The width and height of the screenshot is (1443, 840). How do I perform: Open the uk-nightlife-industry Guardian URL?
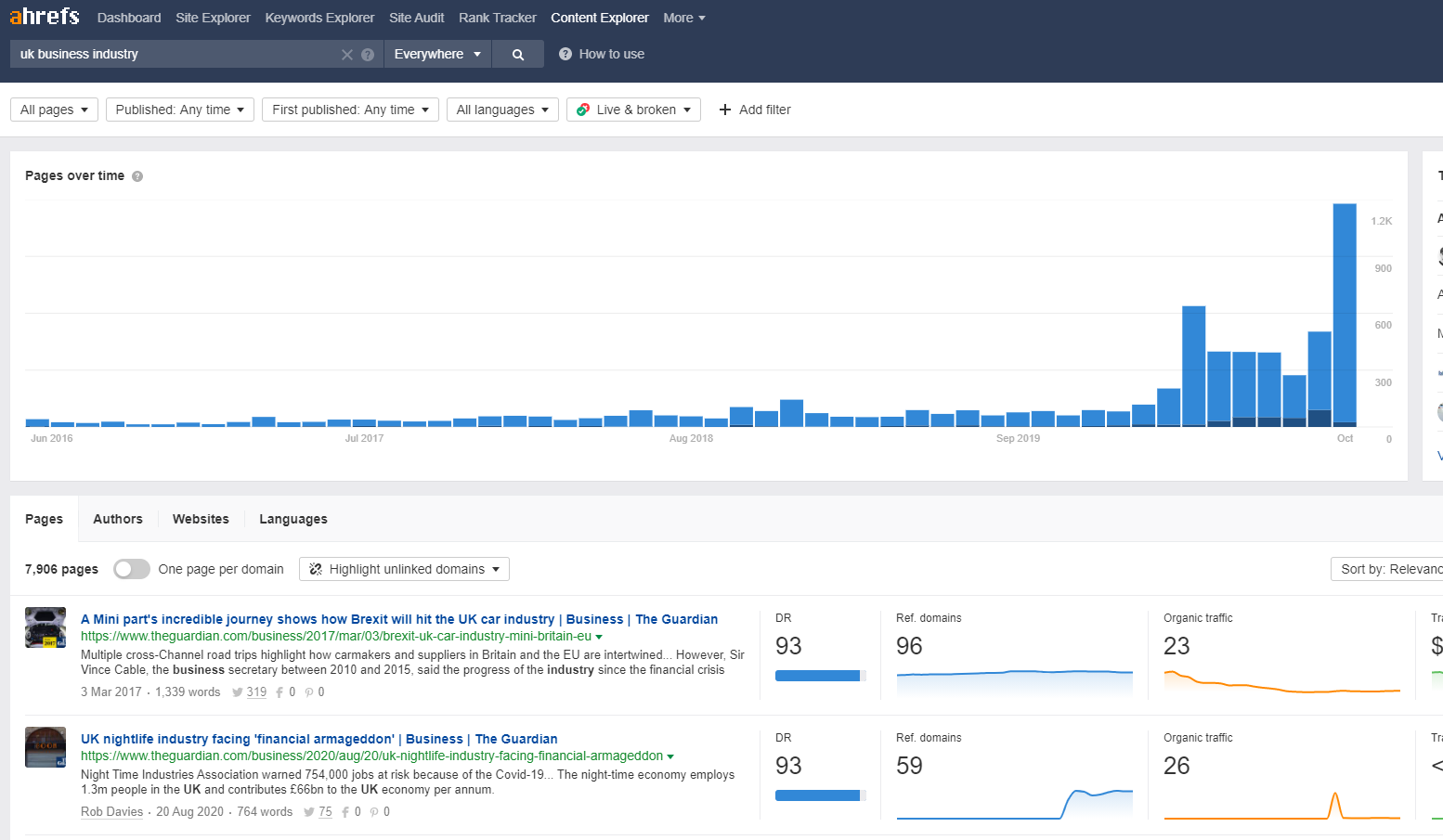[x=372, y=756]
